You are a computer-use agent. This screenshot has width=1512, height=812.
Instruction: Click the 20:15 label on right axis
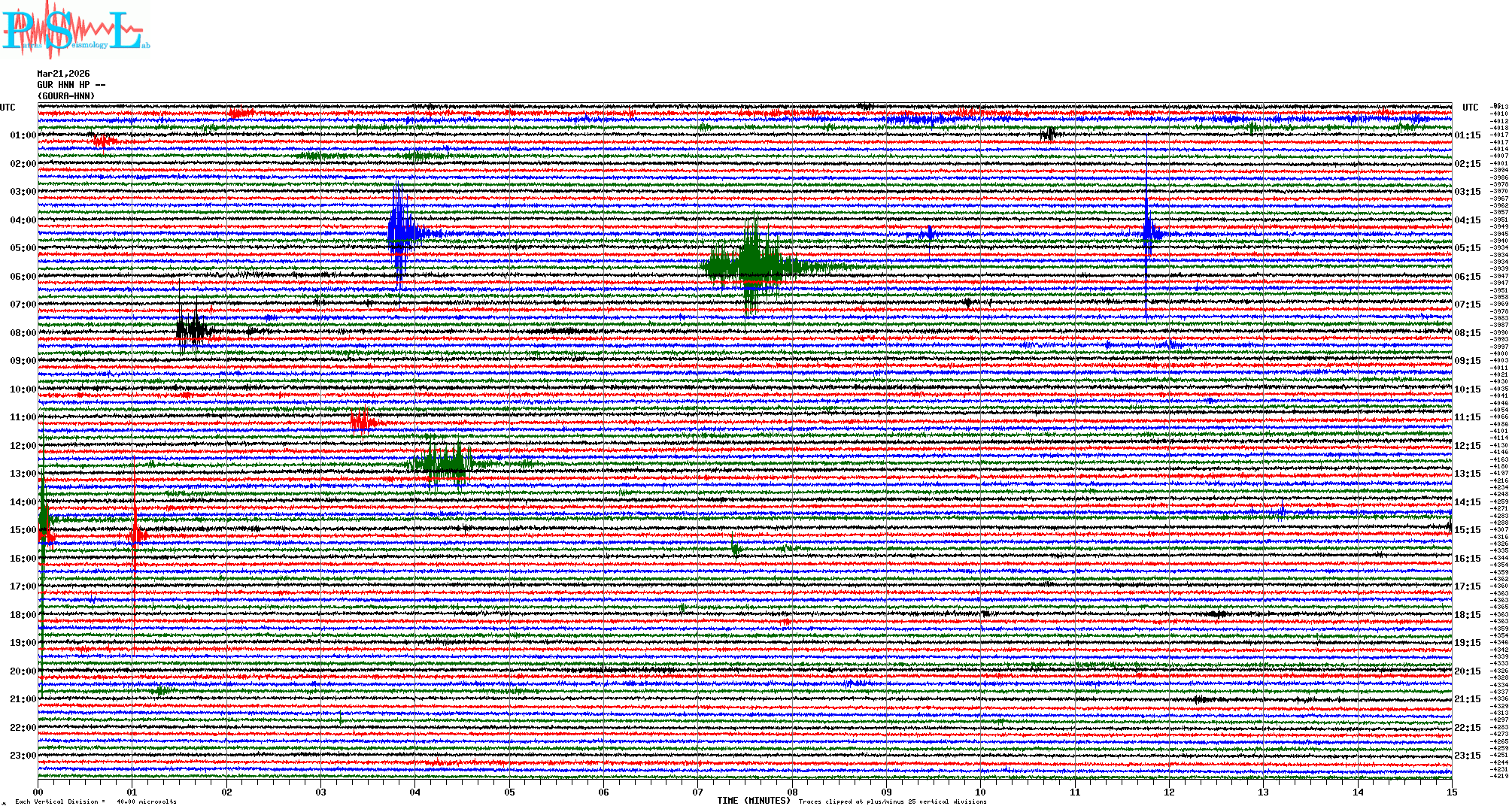pyautogui.click(x=1467, y=671)
